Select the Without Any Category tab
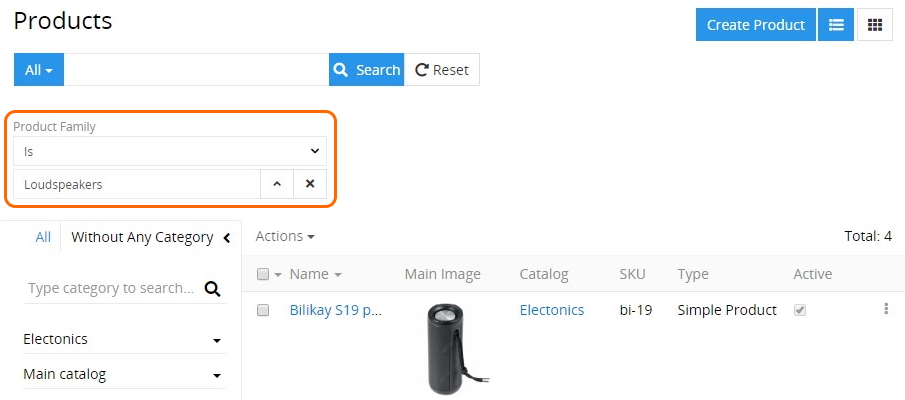 pos(142,237)
